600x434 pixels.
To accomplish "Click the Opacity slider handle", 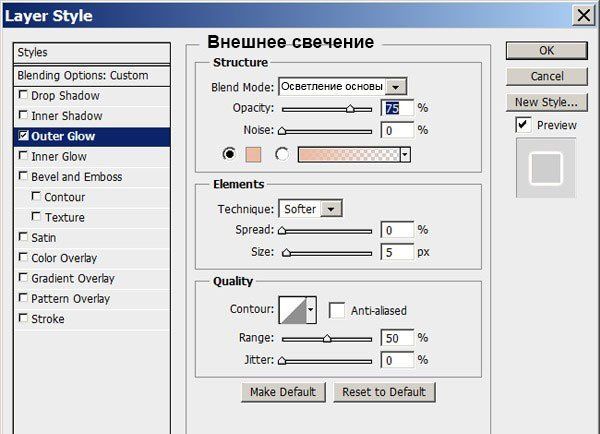I will 350,109.
